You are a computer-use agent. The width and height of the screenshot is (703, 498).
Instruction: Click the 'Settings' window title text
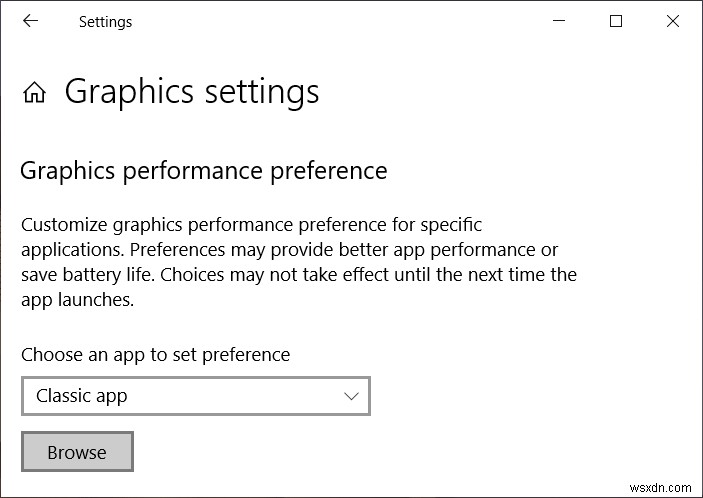click(x=105, y=22)
